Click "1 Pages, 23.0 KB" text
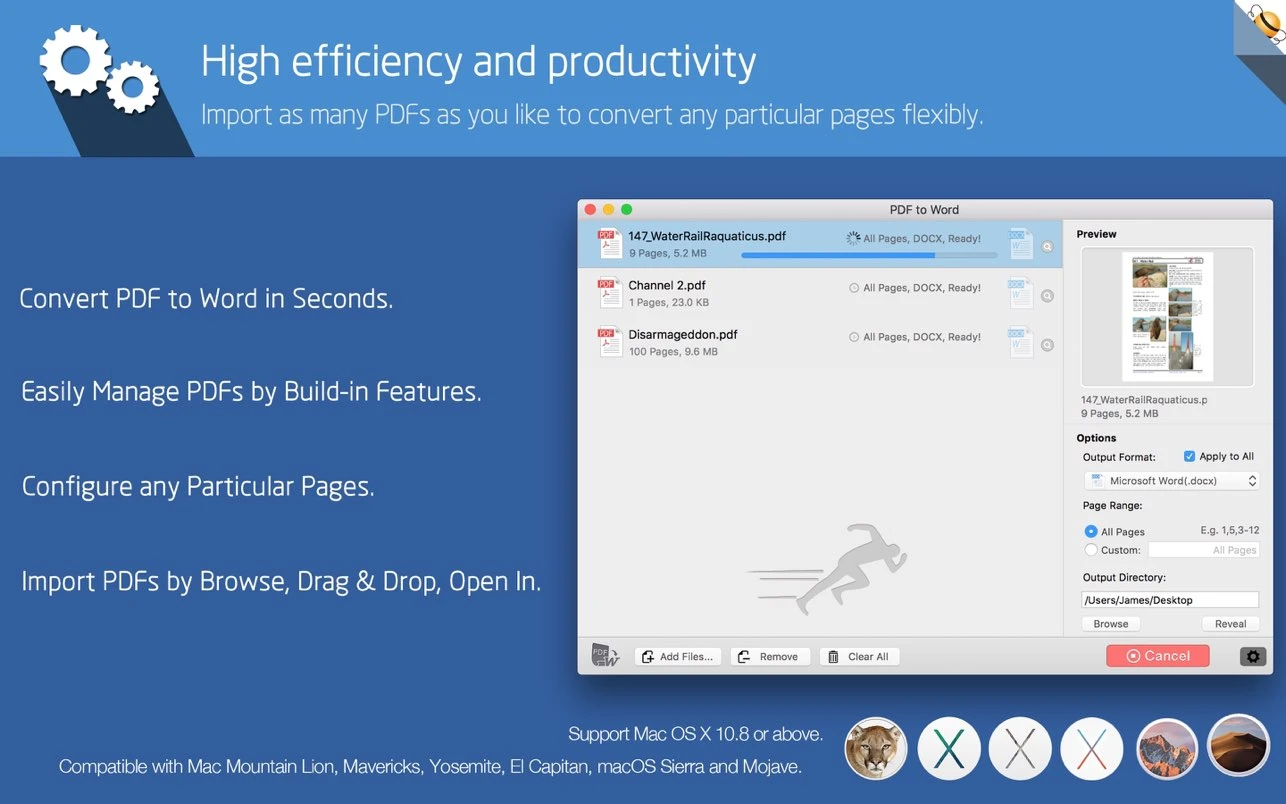Image resolution: width=1286 pixels, height=804 pixels. (x=668, y=303)
